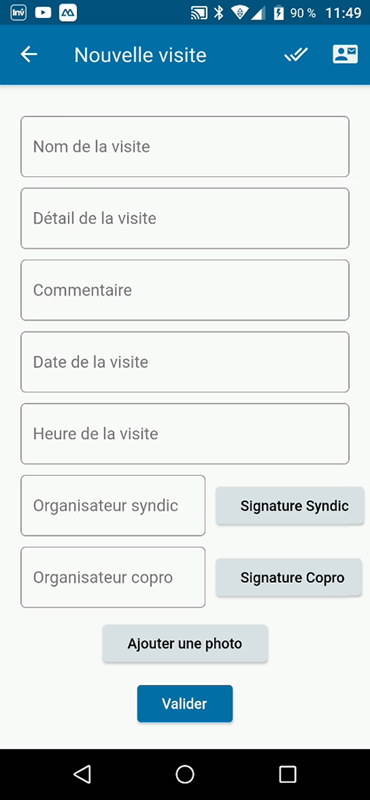Tap the back arrow in the header
The width and height of the screenshot is (370, 800).
click(29, 55)
